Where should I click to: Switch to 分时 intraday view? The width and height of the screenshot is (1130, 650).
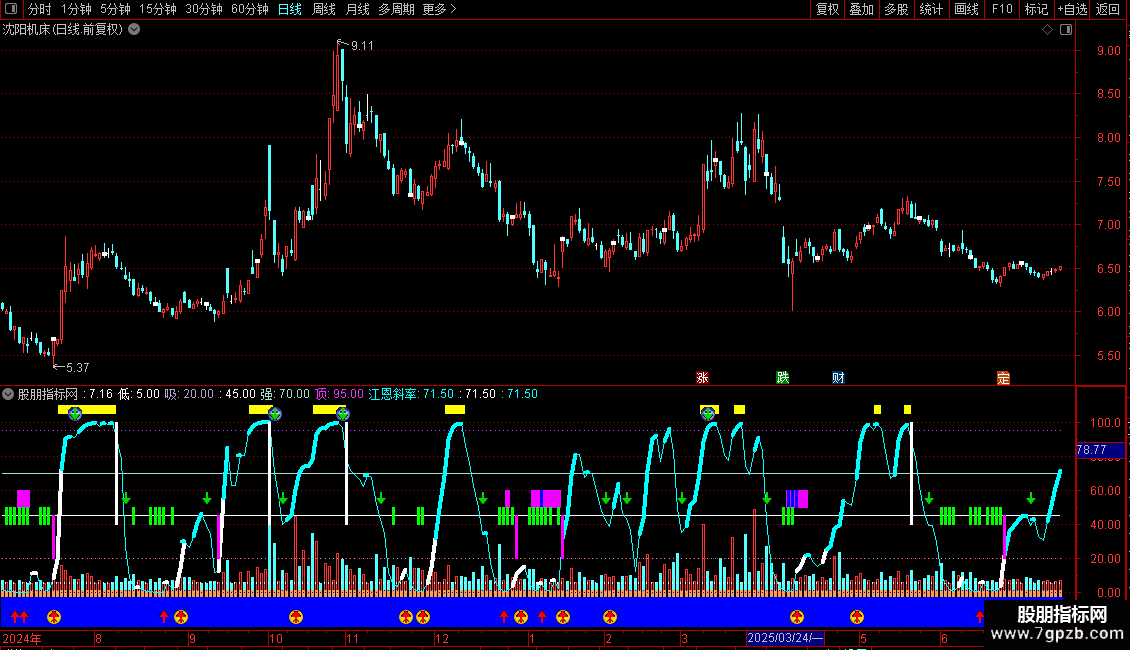(x=40, y=9)
